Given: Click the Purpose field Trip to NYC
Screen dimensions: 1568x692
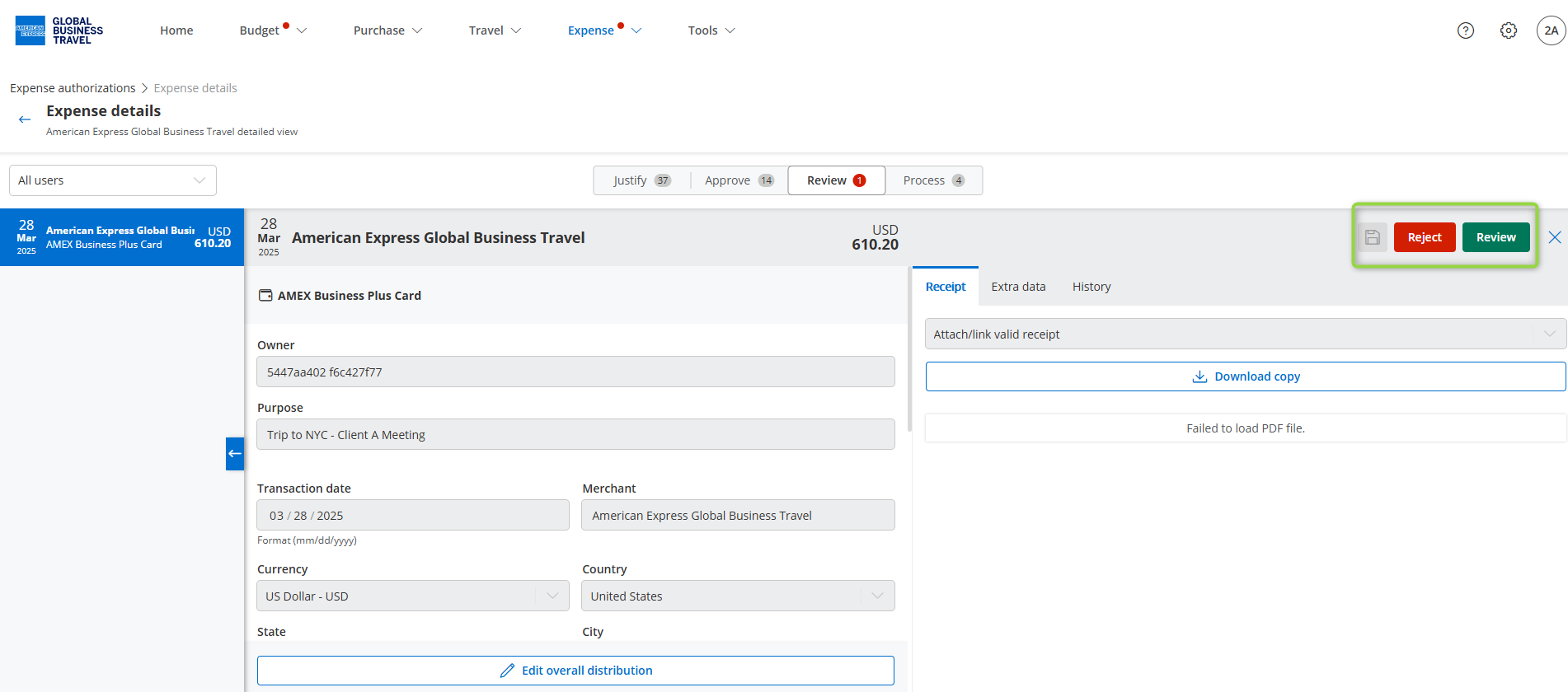Looking at the screenshot, I should click(x=575, y=434).
